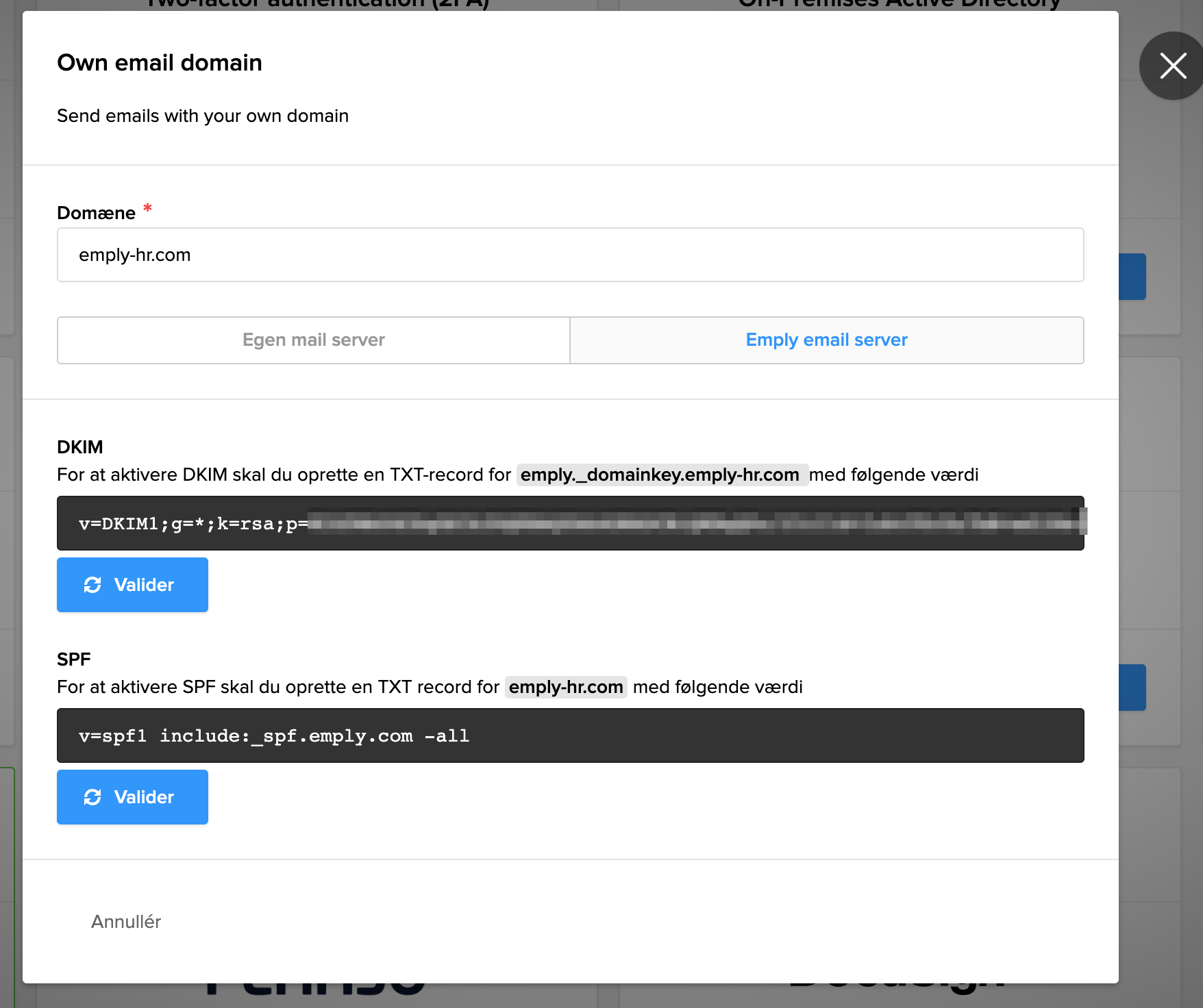Click Annullér to cancel the dialog
This screenshot has height=1008, width=1203.
pos(126,922)
